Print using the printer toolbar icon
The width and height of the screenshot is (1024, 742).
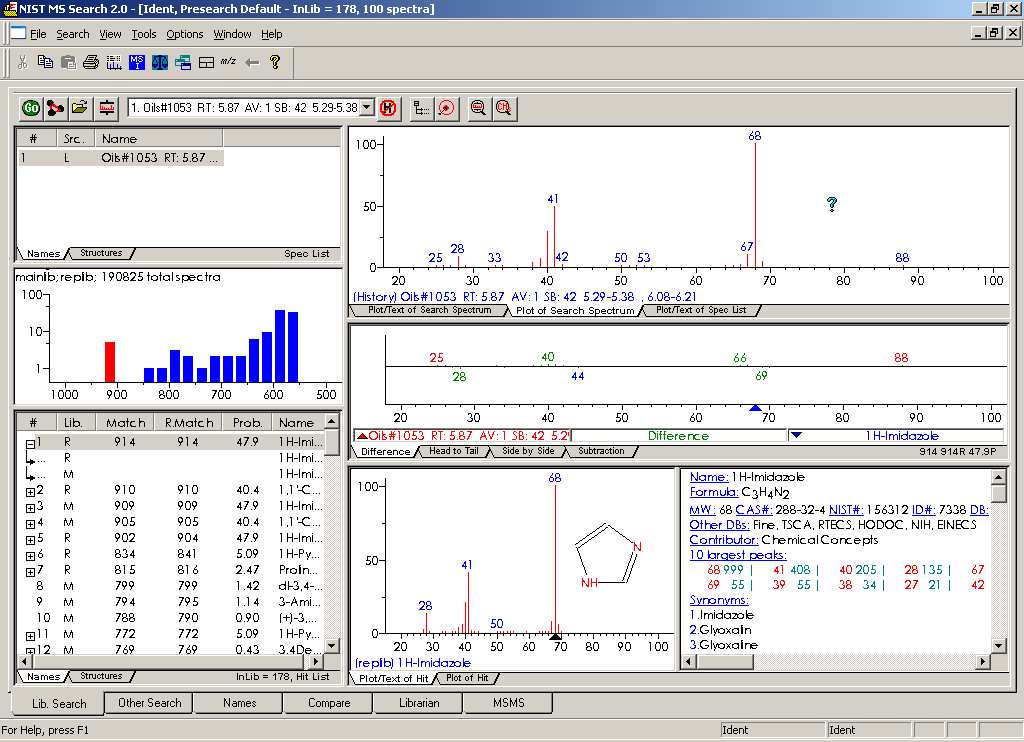pos(91,62)
